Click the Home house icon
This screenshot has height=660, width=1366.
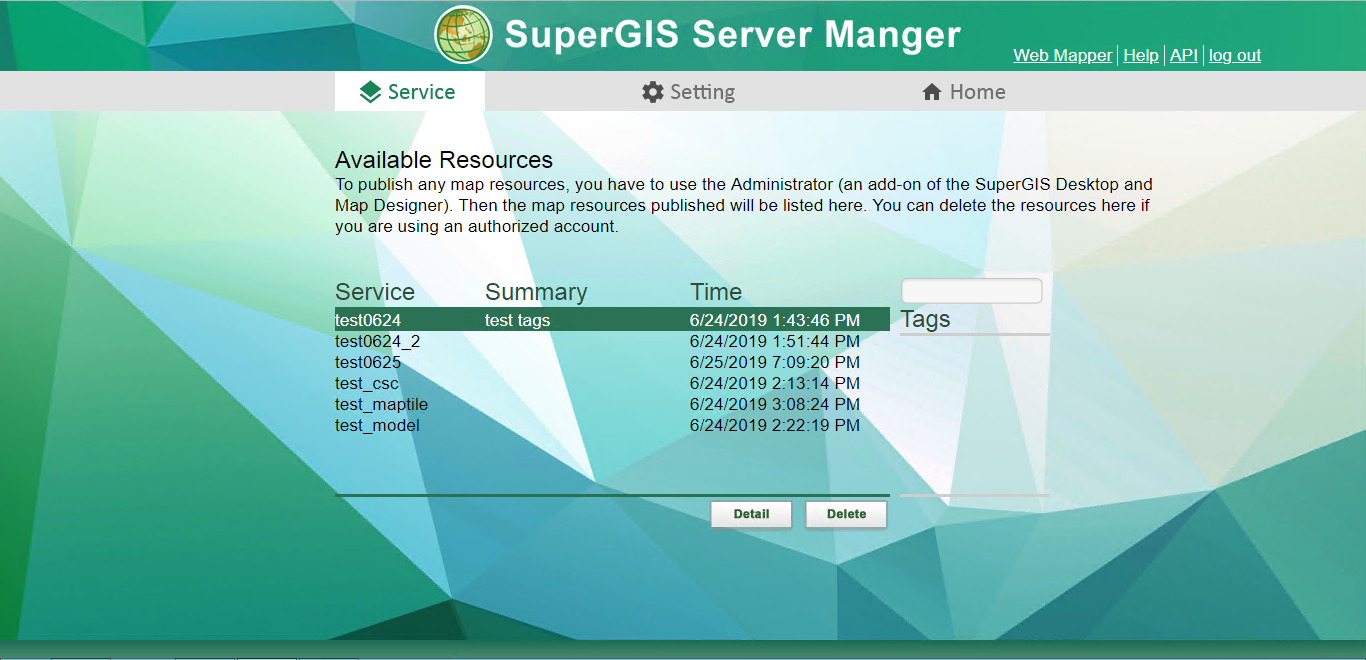click(x=932, y=92)
